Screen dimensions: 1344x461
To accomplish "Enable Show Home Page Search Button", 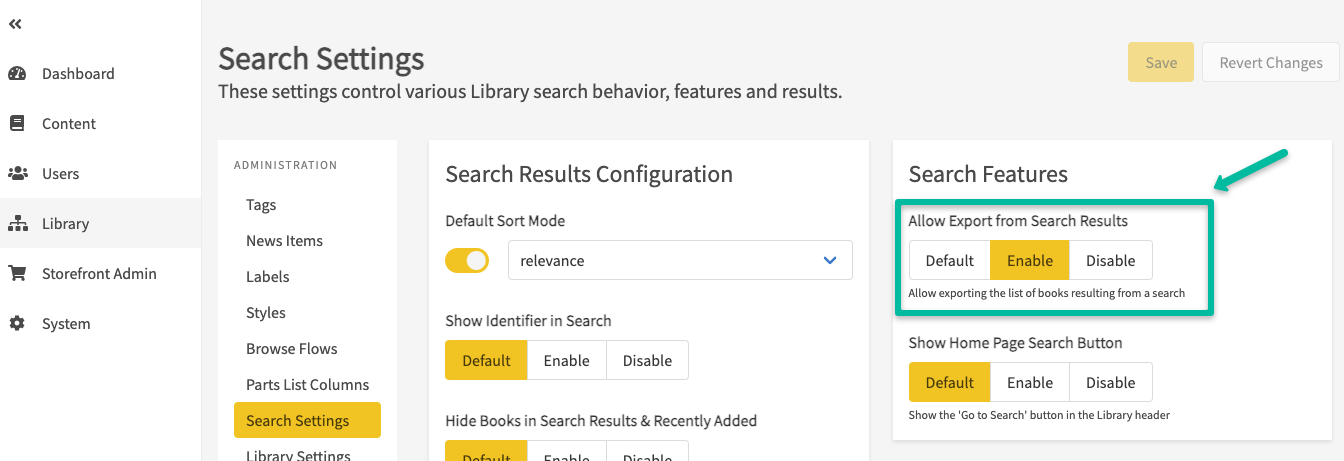I will tap(1030, 382).
